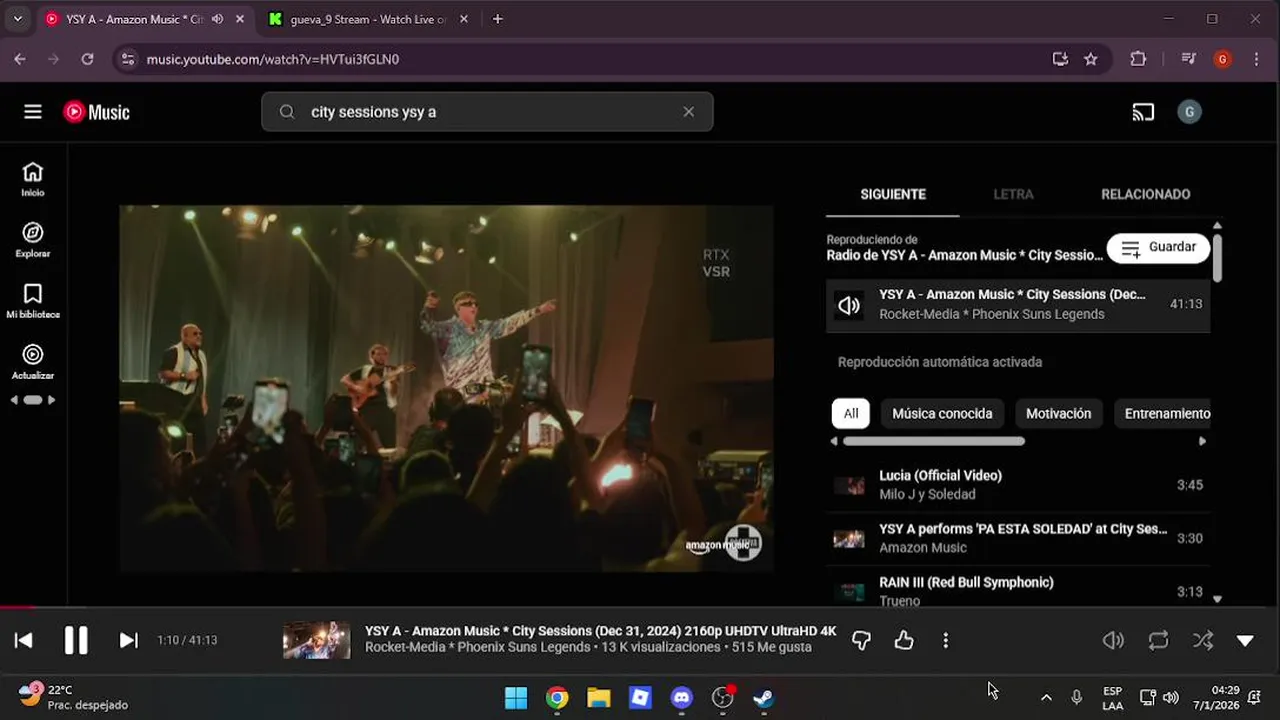
Task: Click the now-playing thumbnail in player bar
Action: click(317, 640)
